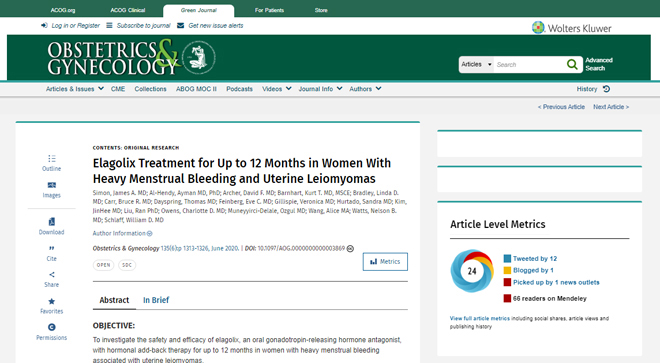Image resolution: width=660 pixels, height=363 pixels.
Task: Click the Advanced Search link
Action: coord(599,64)
